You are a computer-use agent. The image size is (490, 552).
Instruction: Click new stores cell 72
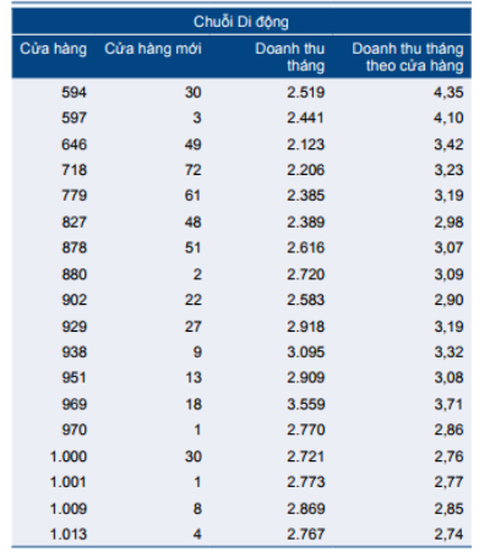coord(193,170)
